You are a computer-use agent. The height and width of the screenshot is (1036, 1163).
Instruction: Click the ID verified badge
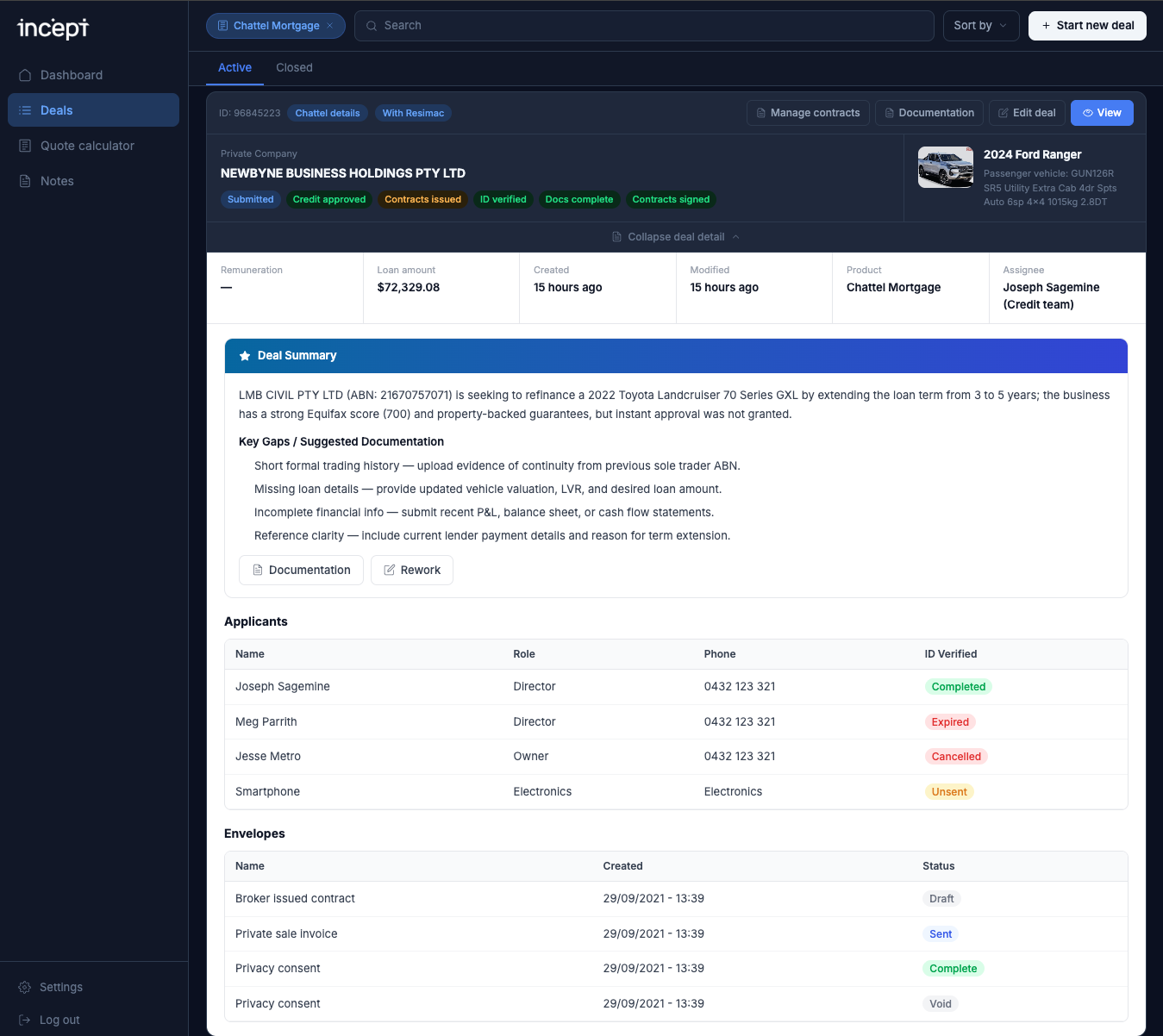pyautogui.click(x=503, y=199)
